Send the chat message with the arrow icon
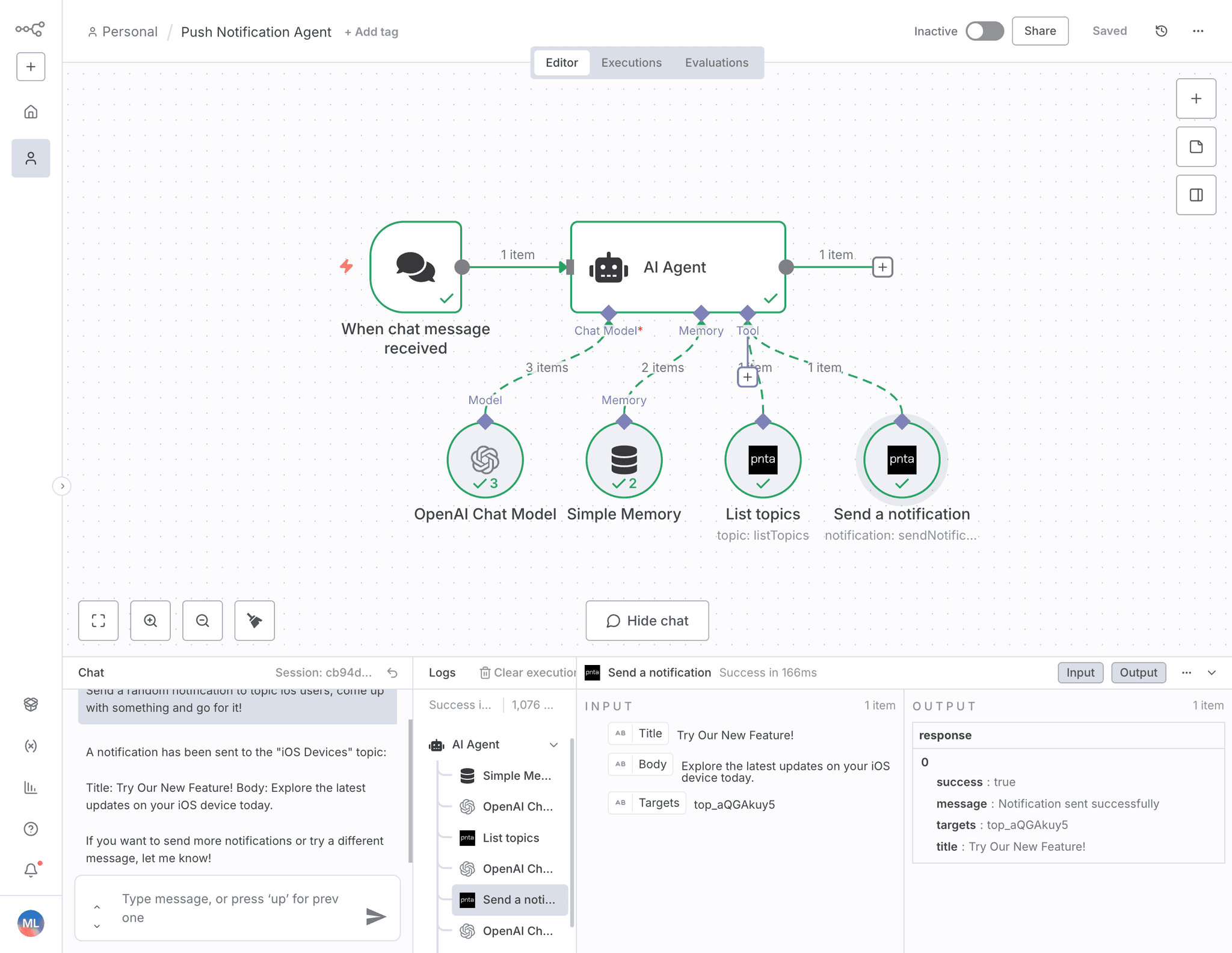1232x953 pixels. tap(375, 916)
